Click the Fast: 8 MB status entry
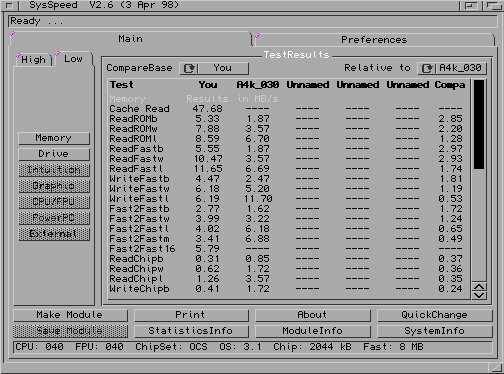The width and height of the screenshot is (504, 374). [393, 347]
